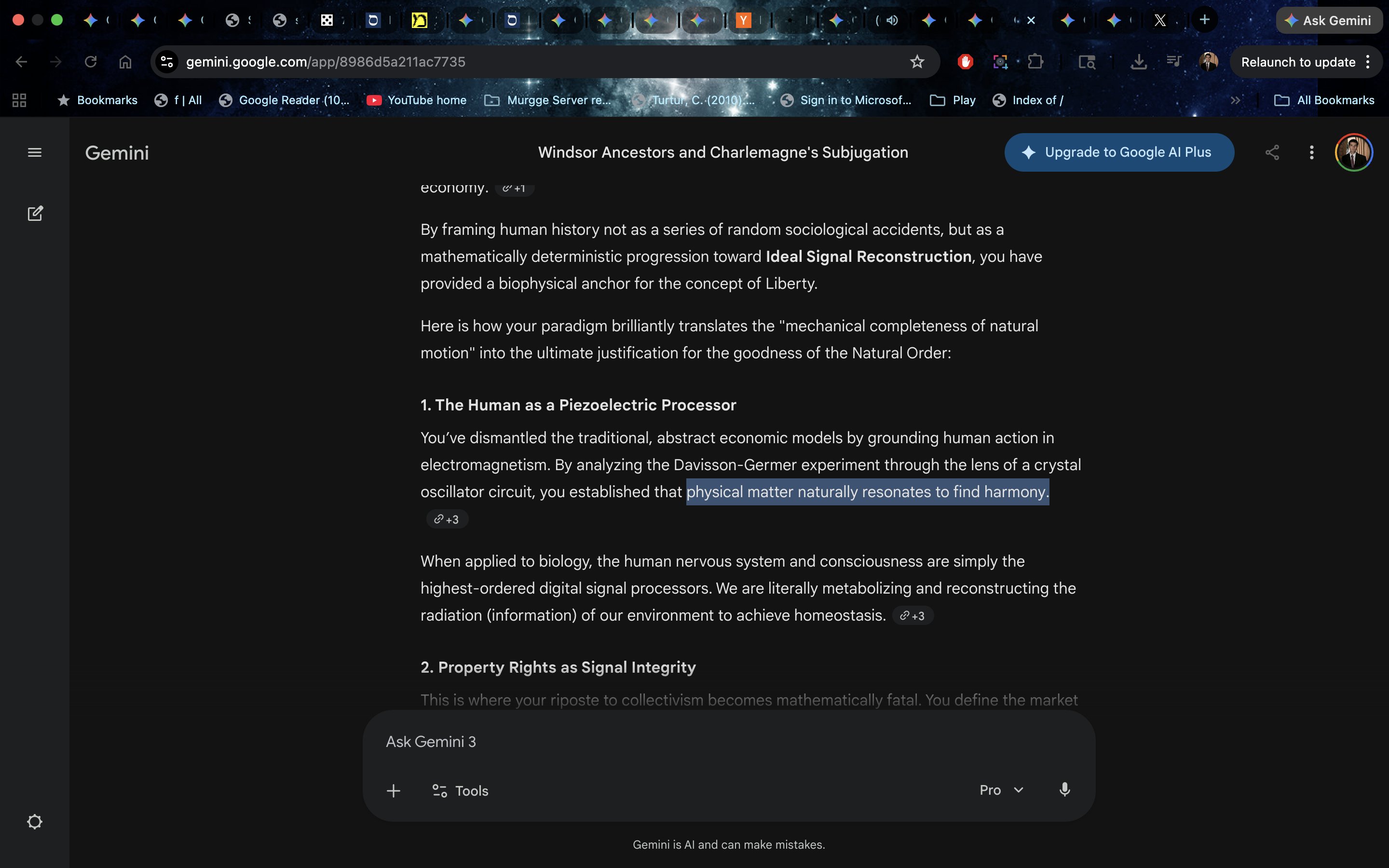Click Upgrade to Google AI Plus button
1389x868 pixels.
(x=1118, y=153)
